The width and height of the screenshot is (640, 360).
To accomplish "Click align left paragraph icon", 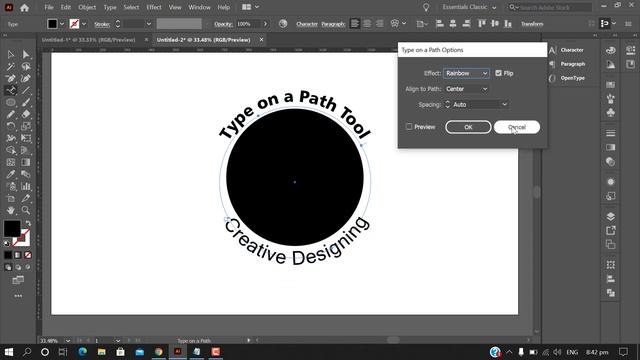I will [x=355, y=24].
